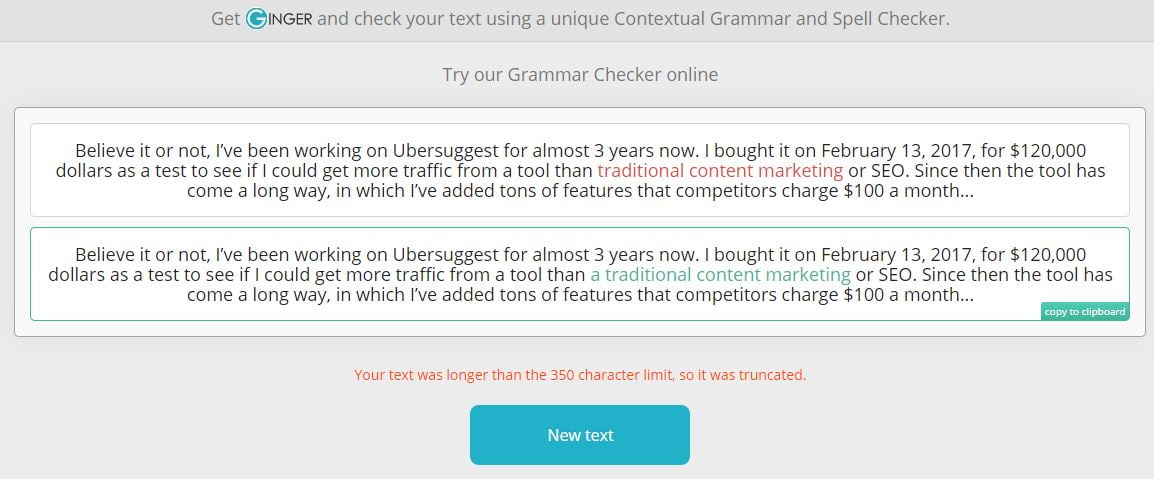
Task: Click "$100 a month…" ending the corrected text
Action: click(x=908, y=295)
